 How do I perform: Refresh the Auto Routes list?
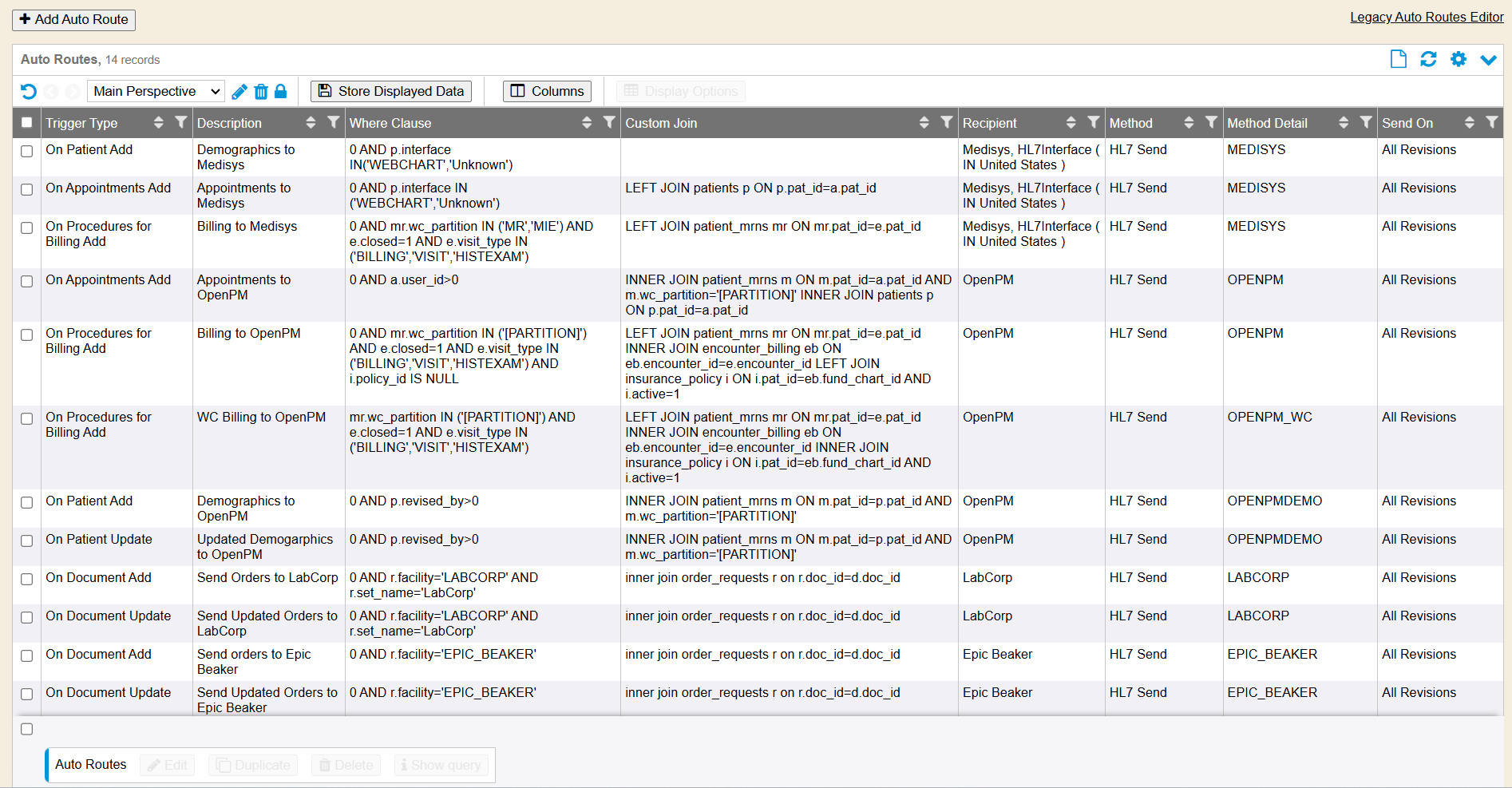[x=1428, y=59]
